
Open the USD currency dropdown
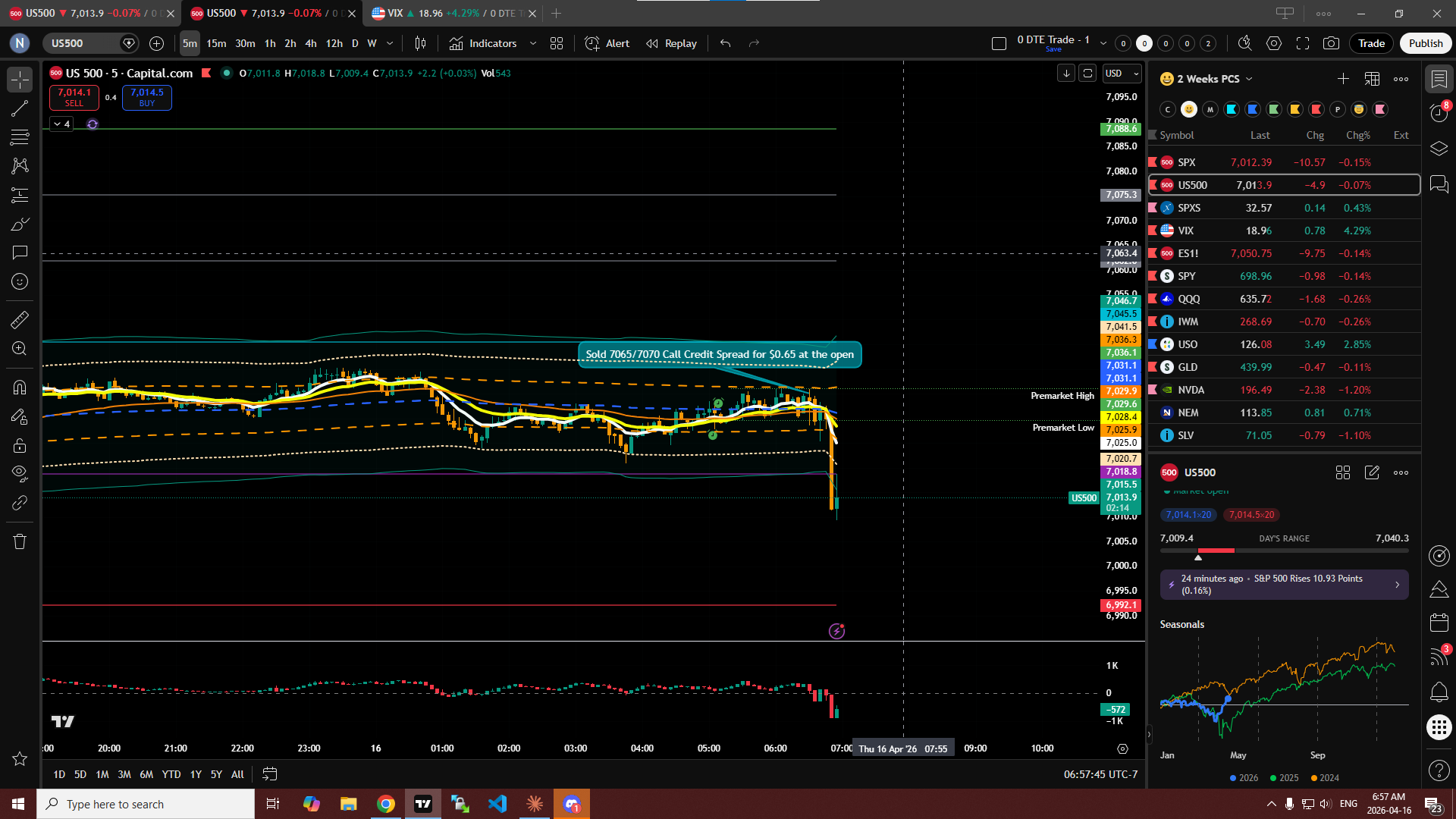pyautogui.click(x=1122, y=73)
